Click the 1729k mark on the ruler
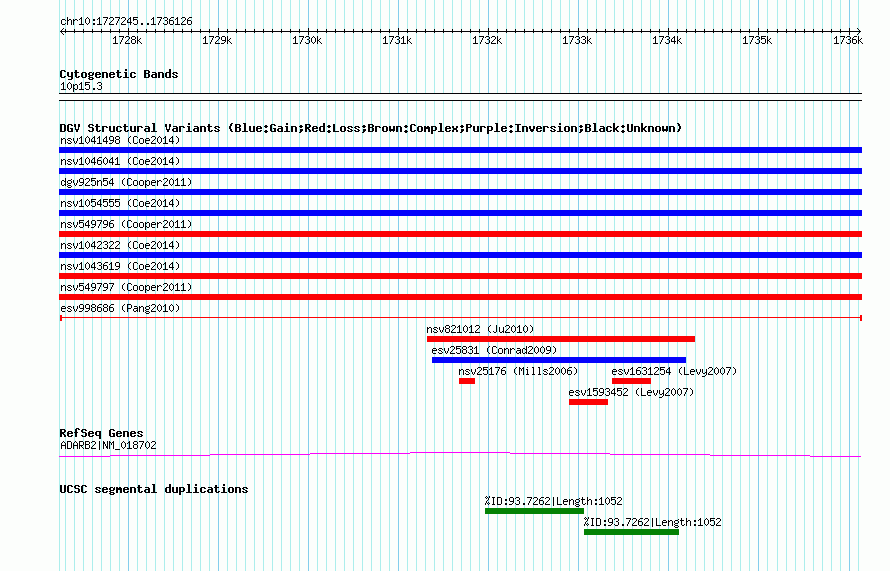Screen dimensions: 890x571 [x=217, y=40]
